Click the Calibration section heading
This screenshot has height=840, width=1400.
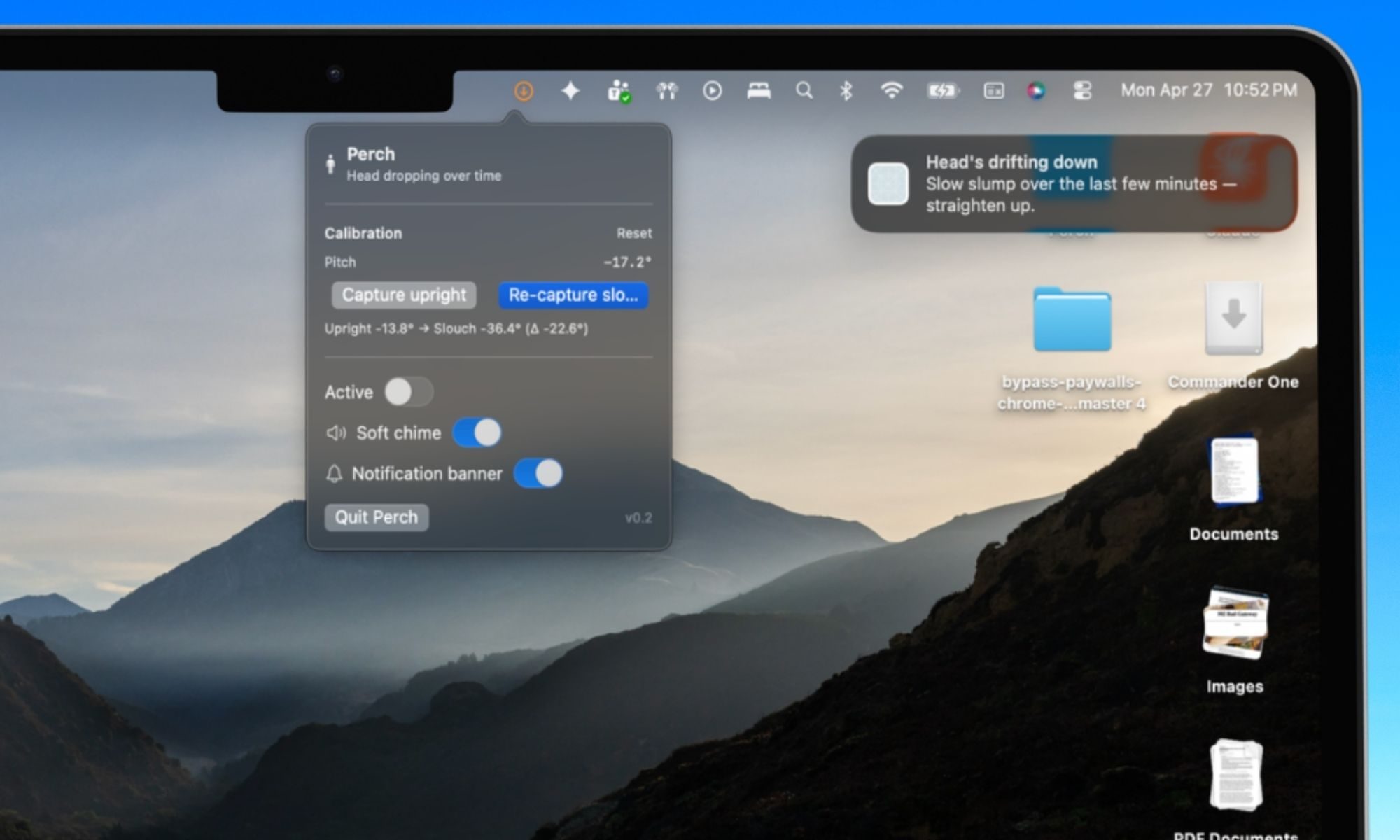[x=363, y=233]
